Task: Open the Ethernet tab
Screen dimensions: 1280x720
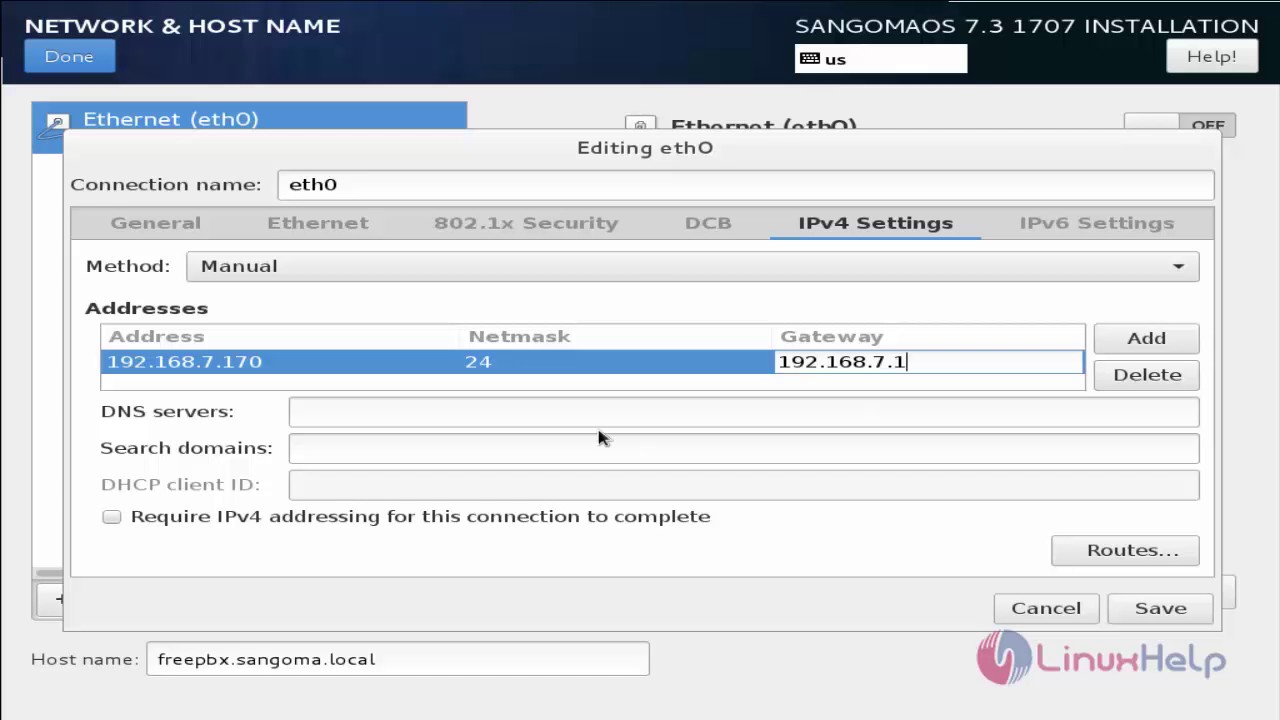Action: pos(318,223)
